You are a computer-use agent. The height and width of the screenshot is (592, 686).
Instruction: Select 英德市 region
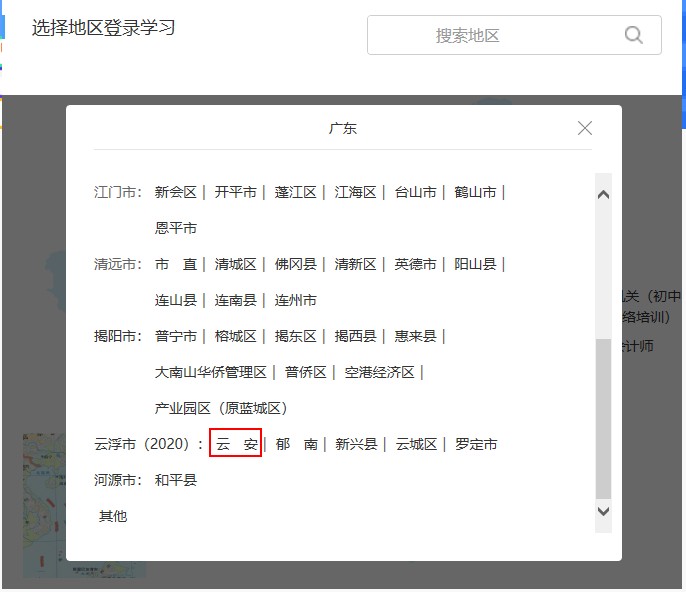(415, 264)
